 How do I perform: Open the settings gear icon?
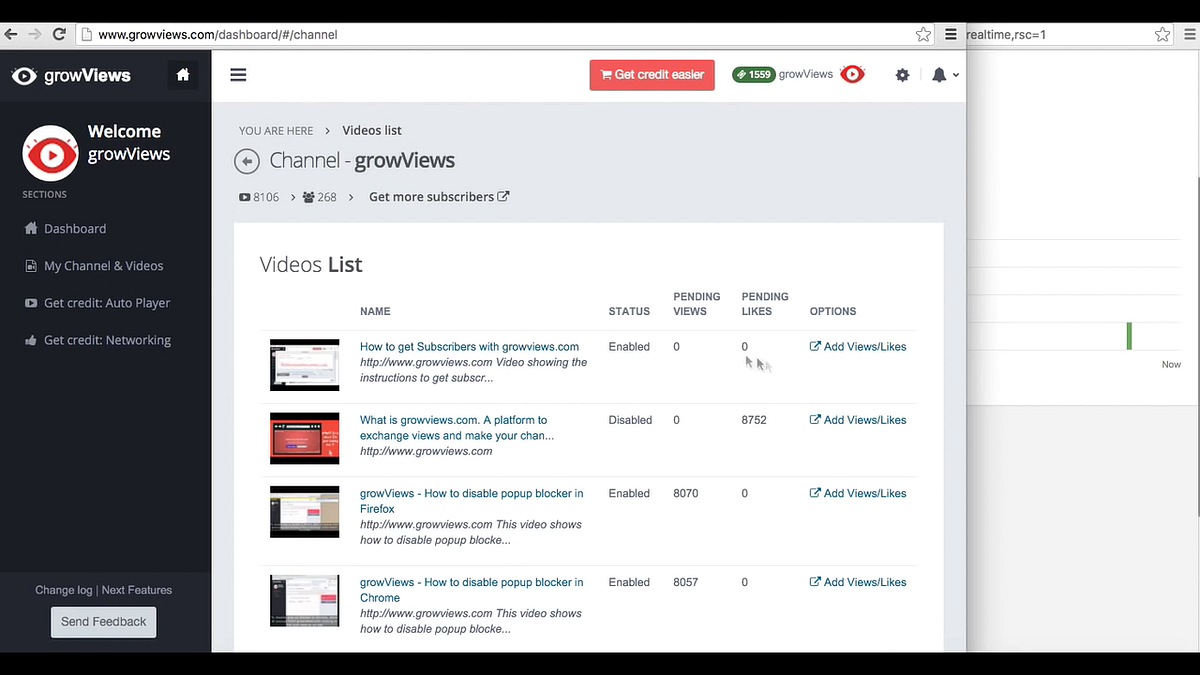(902, 74)
